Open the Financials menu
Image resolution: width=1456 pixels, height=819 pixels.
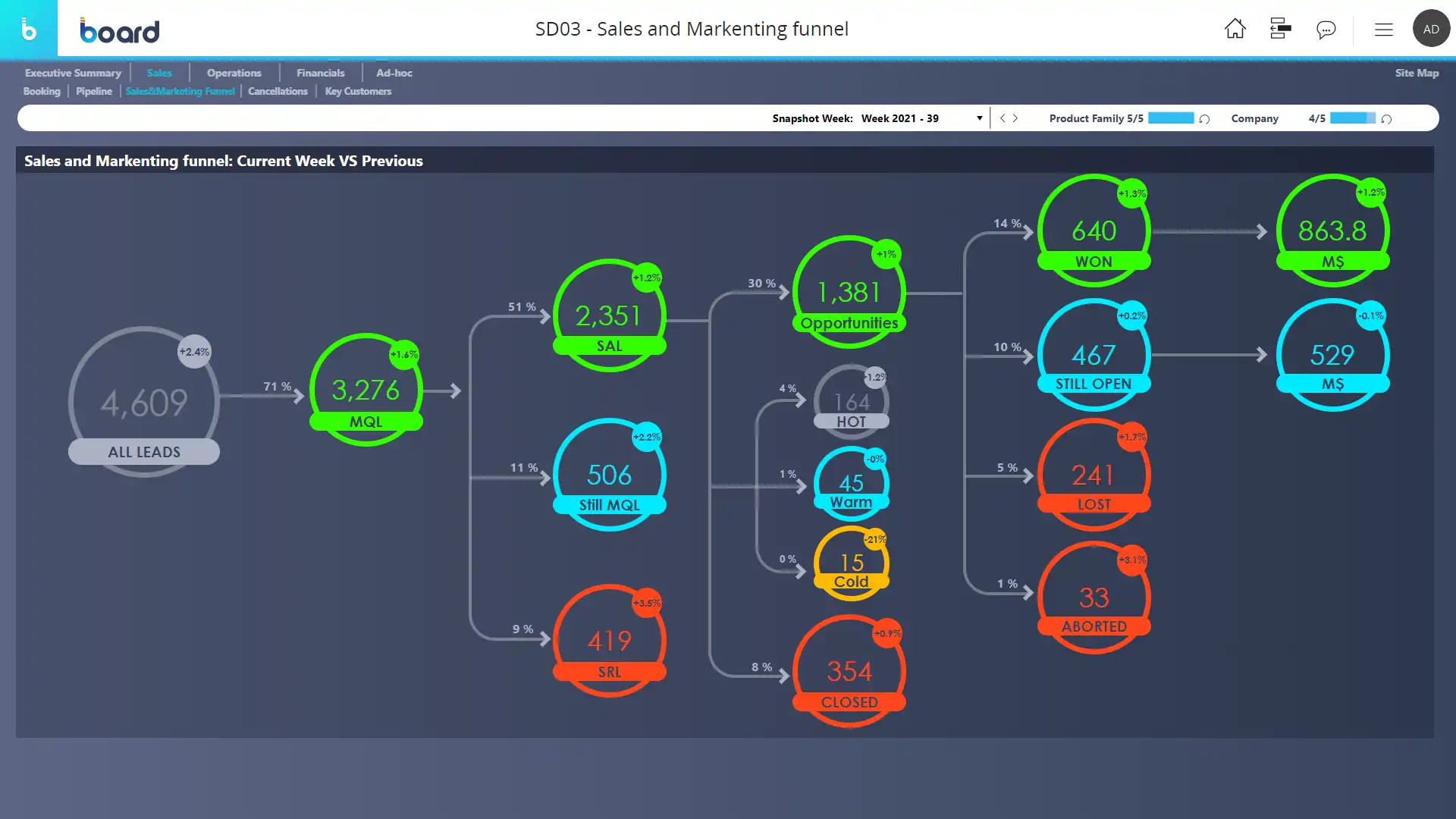pyautogui.click(x=320, y=73)
